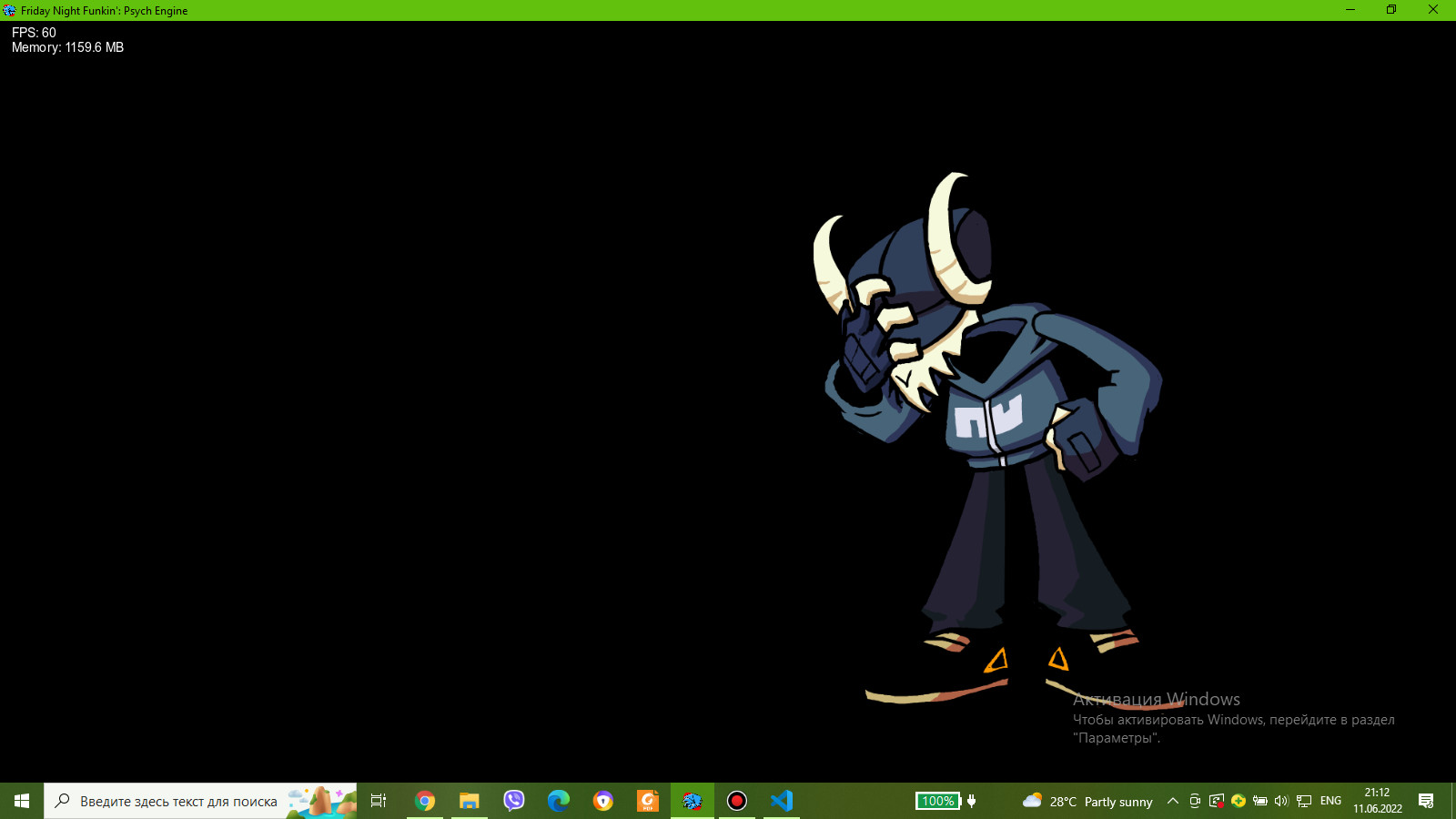Open File Explorer from the taskbar

(469, 801)
